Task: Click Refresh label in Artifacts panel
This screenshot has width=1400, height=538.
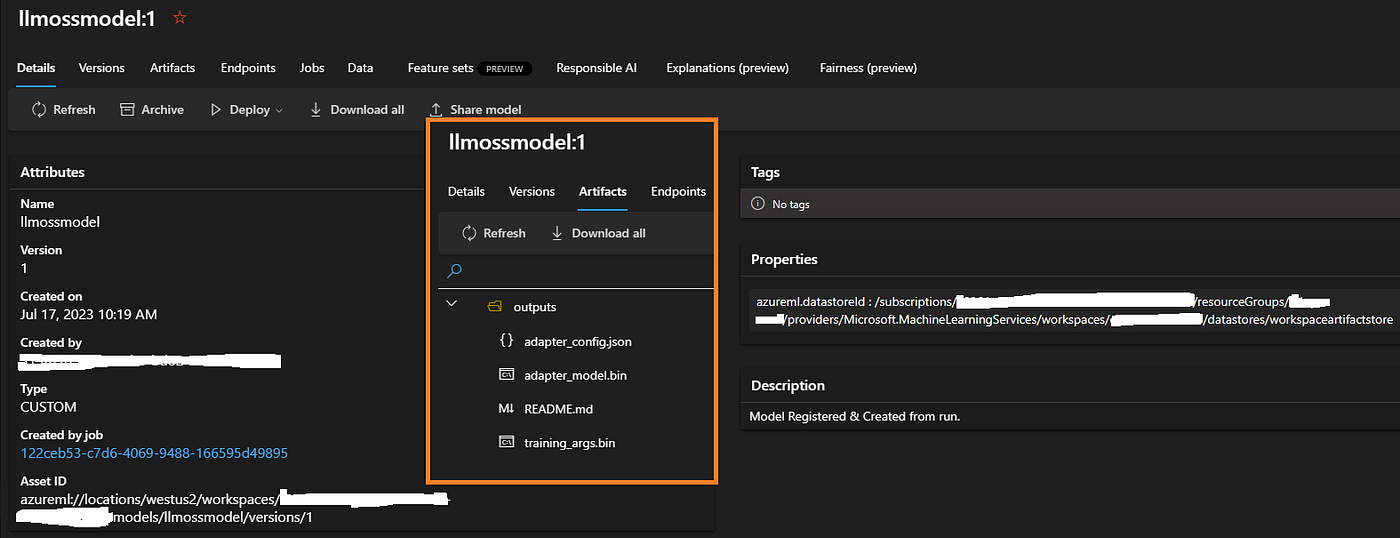Action: tap(504, 233)
